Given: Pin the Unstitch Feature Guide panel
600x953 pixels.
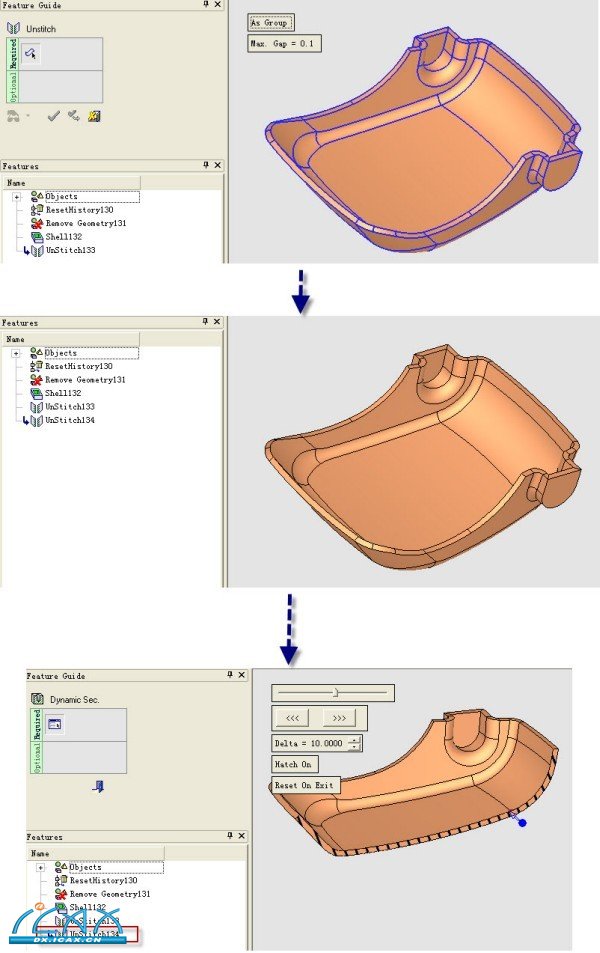Looking at the screenshot, I should click(205, 4).
